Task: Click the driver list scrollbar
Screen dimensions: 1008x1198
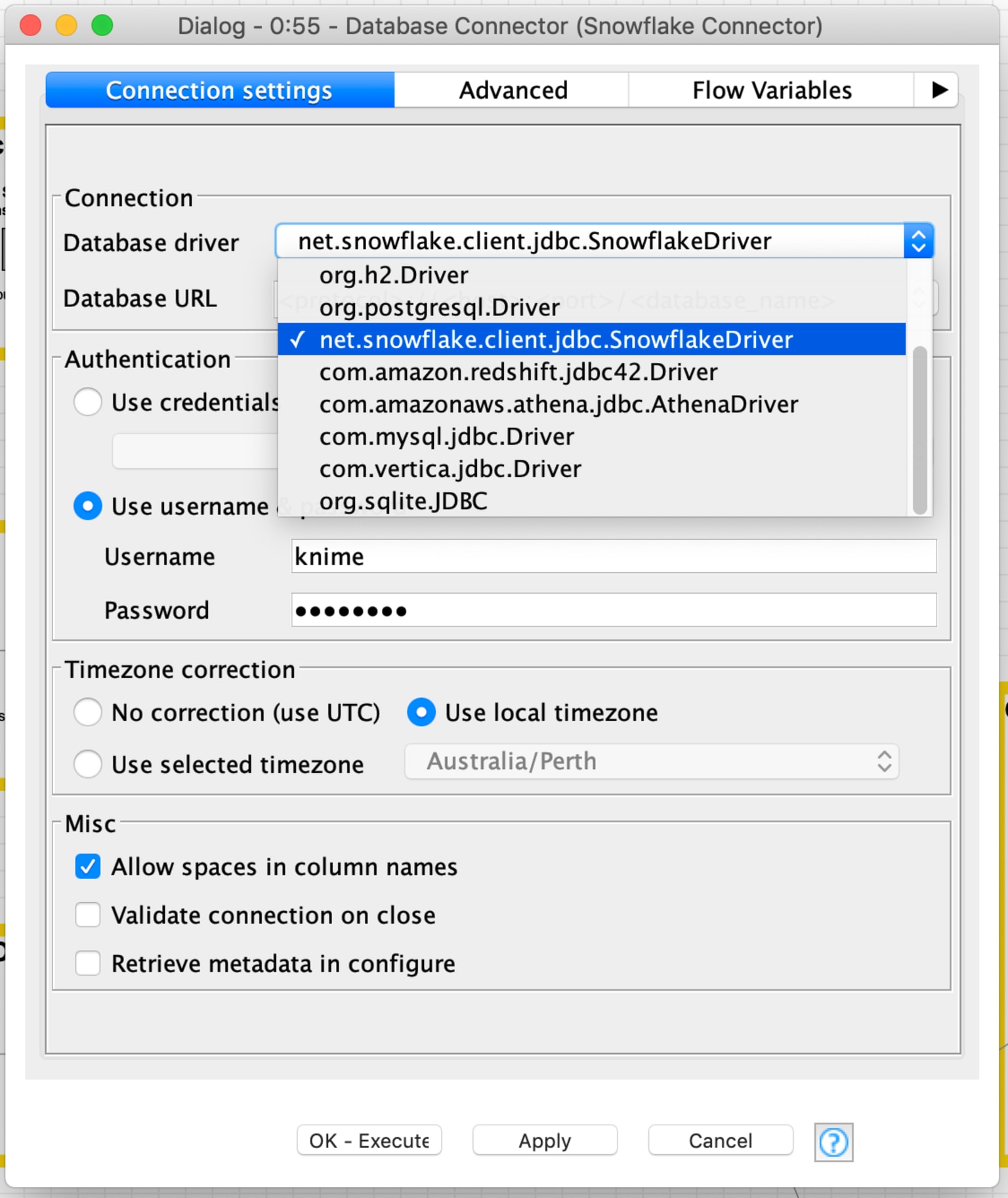Action: (x=920, y=430)
